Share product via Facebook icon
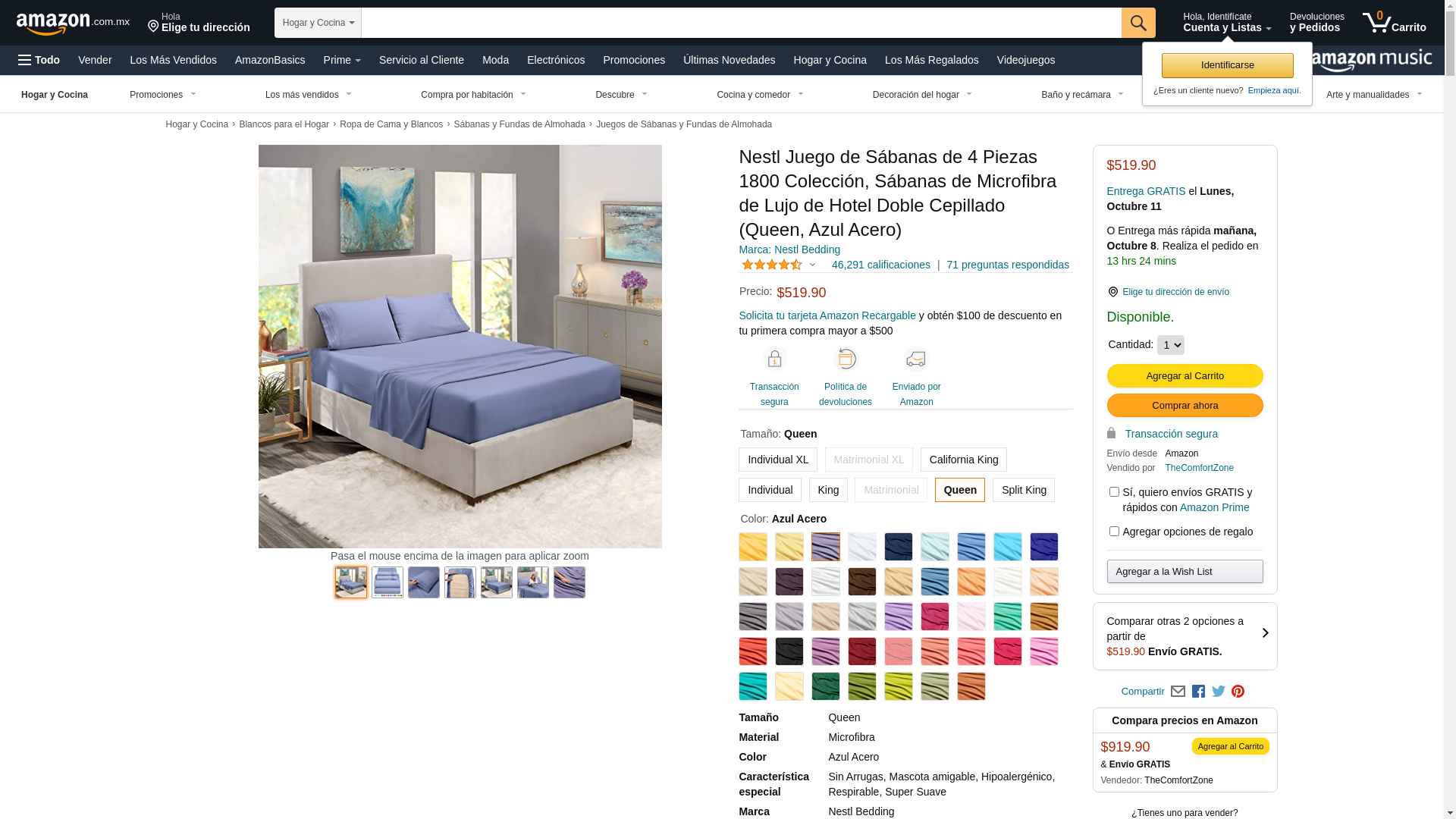Image resolution: width=1456 pixels, height=819 pixels. 1198,692
